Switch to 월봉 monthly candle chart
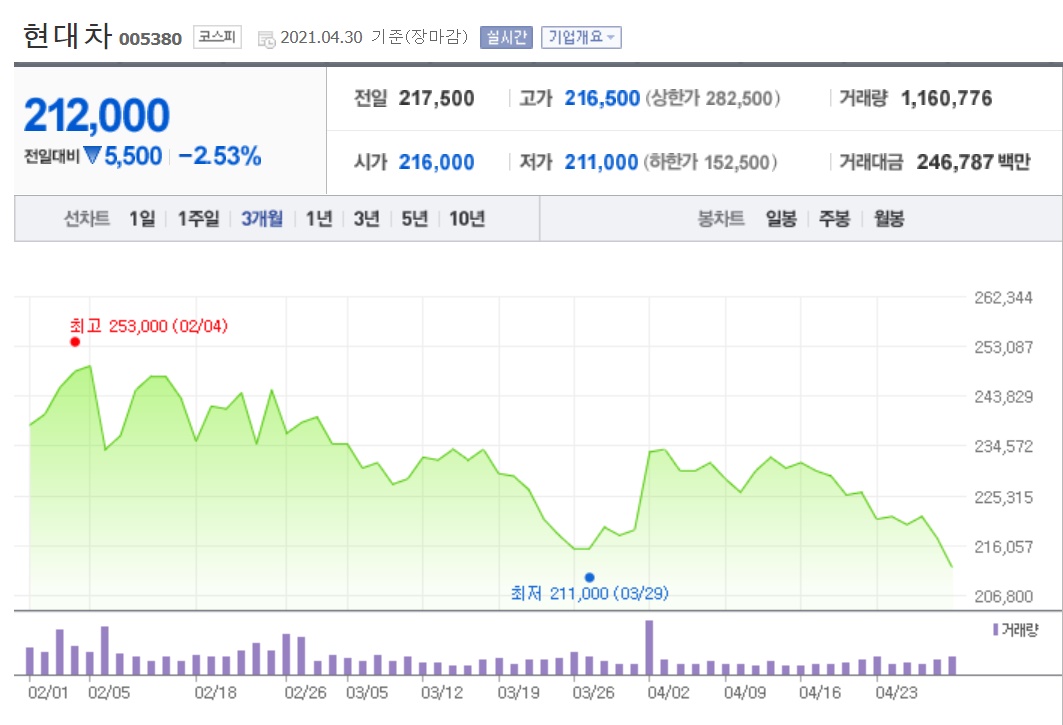Viewport: 1063px width, 725px height. [889, 218]
